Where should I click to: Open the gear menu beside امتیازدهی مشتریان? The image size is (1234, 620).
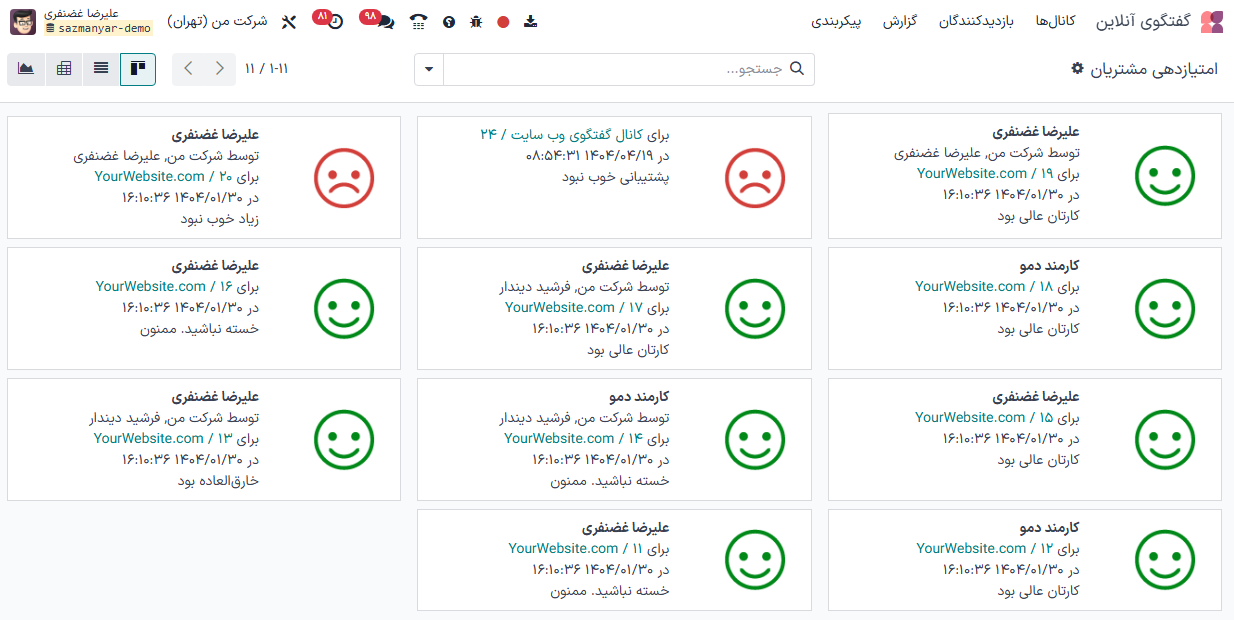pos(1077,68)
